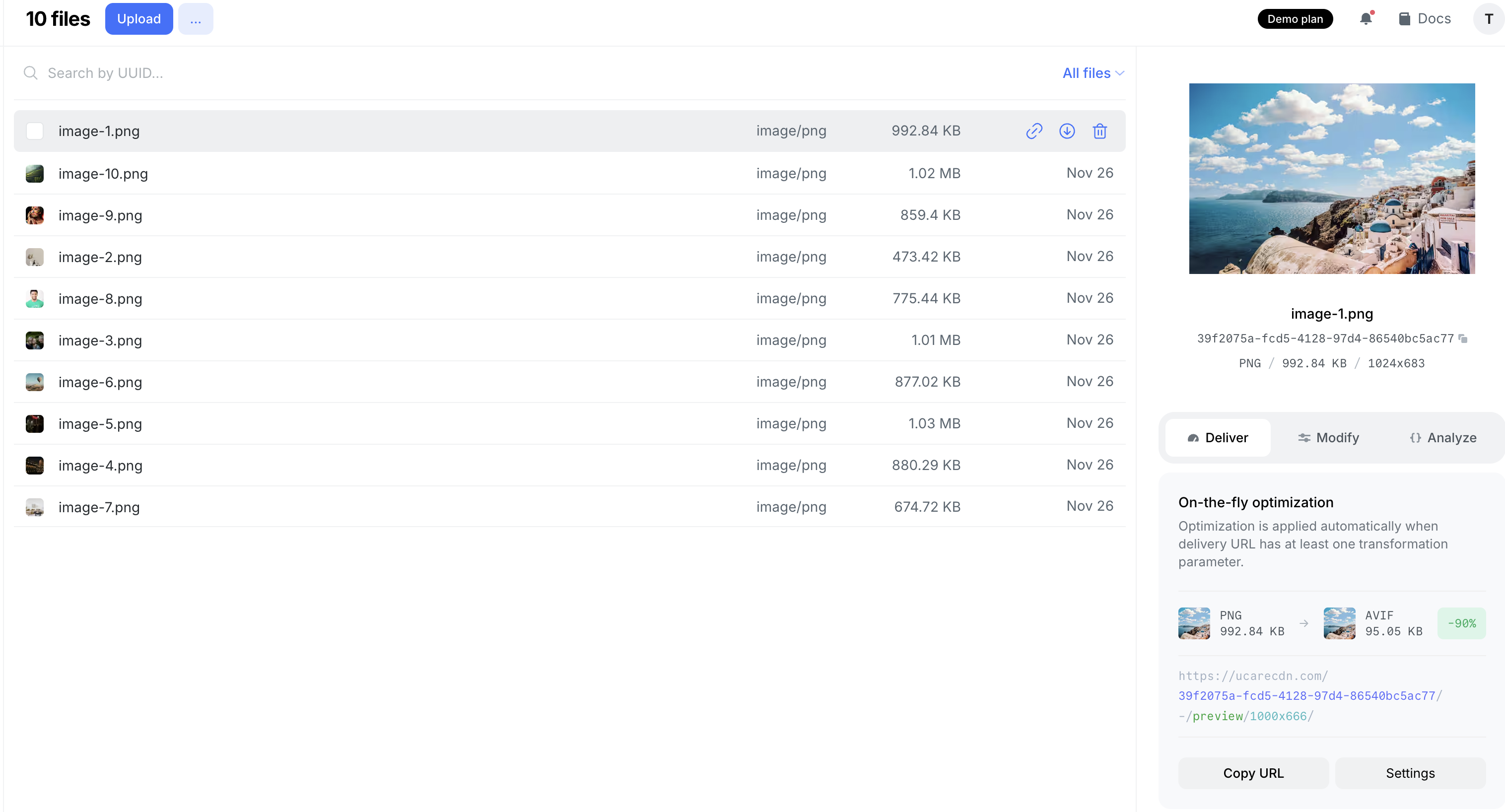
Task: Download image-1.png with the download icon
Action: 1067,131
